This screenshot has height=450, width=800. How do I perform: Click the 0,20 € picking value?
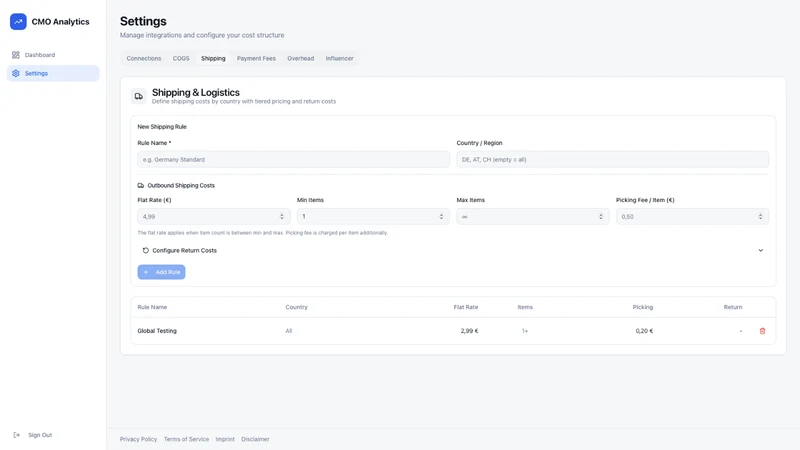click(x=644, y=331)
